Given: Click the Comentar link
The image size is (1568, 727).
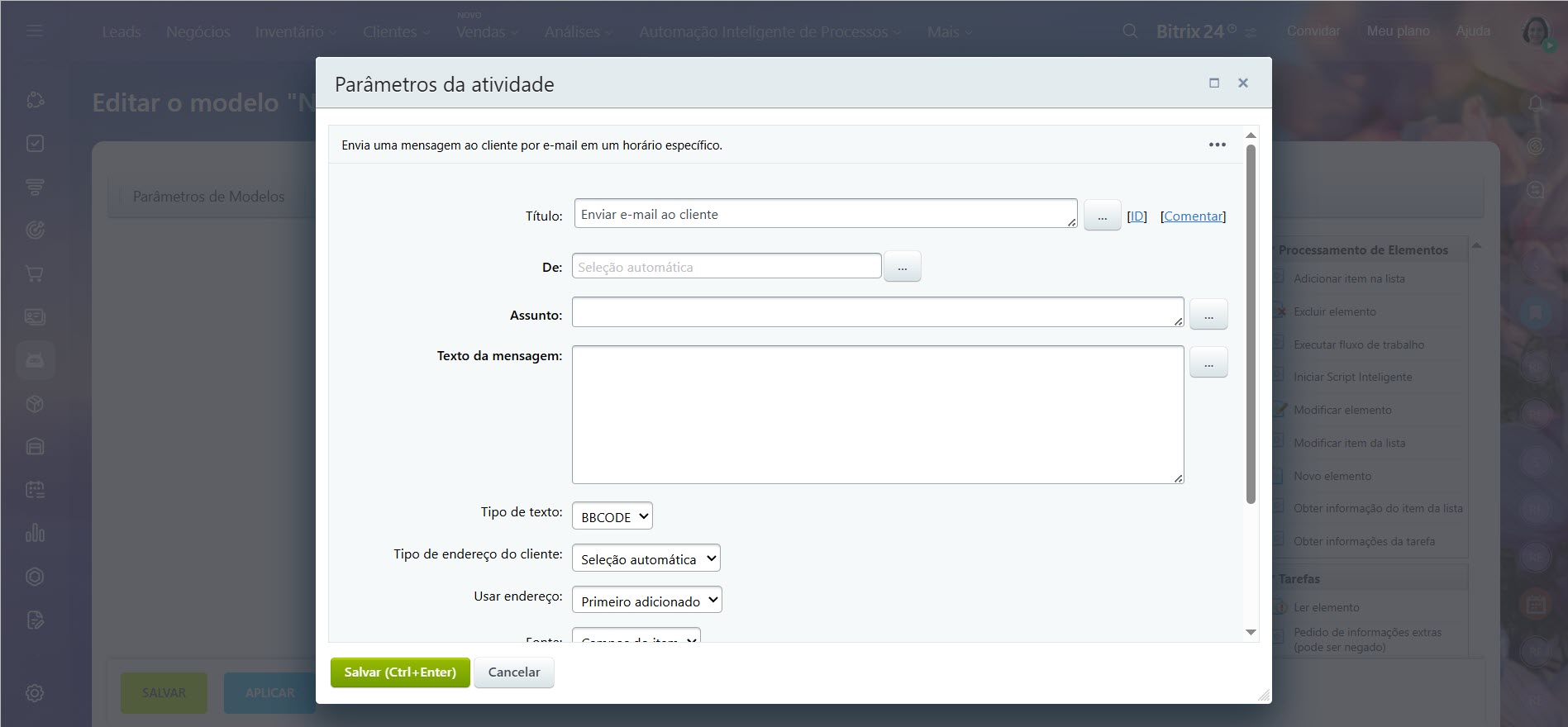Looking at the screenshot, I should click(1193, 216).
